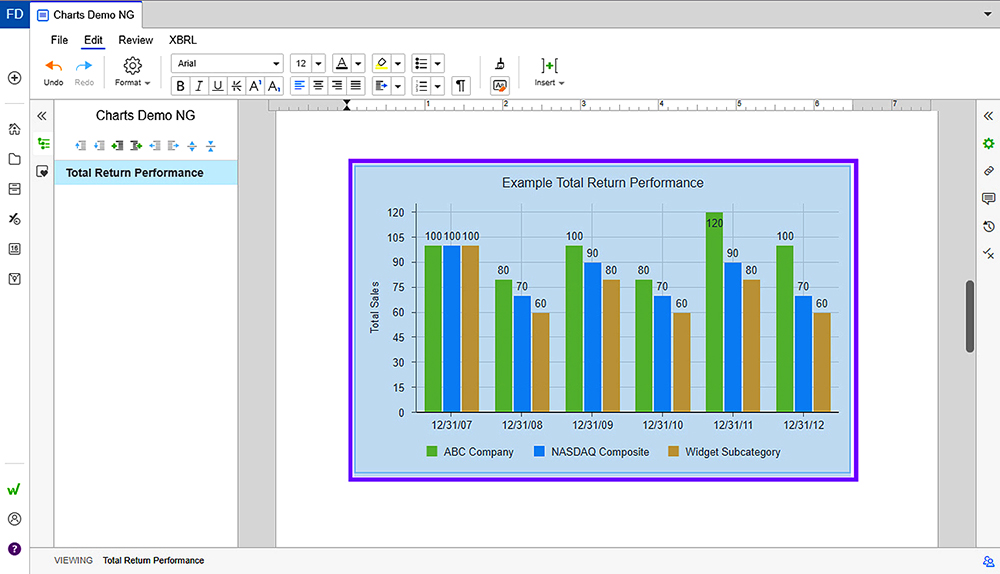
Task: Open the Review menu
Action: pyautogui.click(x=136, y=40)
